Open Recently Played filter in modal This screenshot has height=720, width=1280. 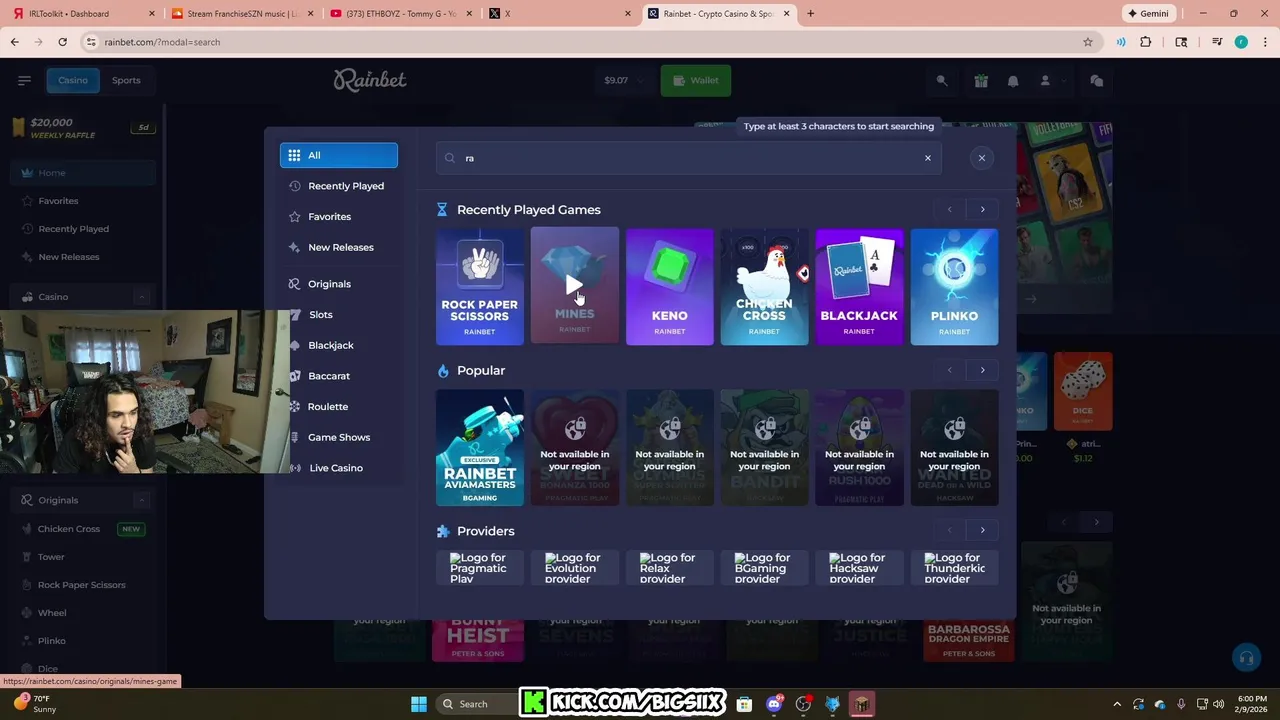click(x=338, y=186)
